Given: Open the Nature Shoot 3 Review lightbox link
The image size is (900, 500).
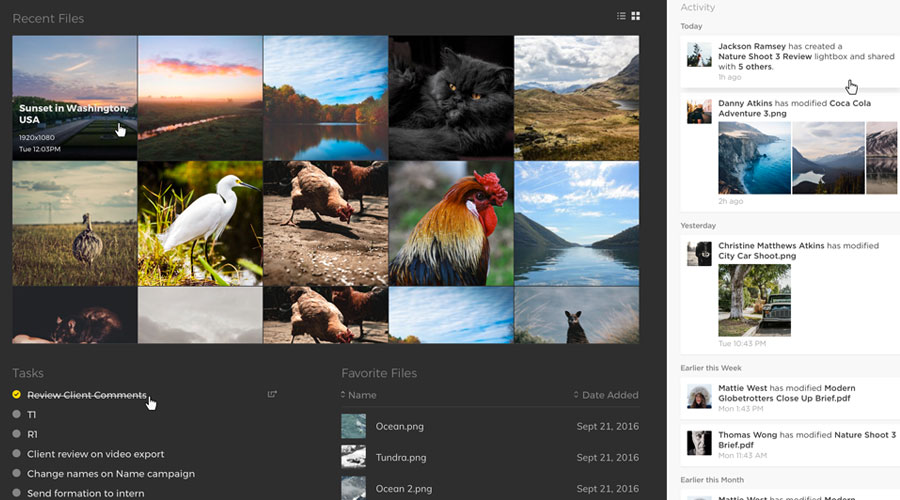Looking at the screenshot, I should coord(765,56).
